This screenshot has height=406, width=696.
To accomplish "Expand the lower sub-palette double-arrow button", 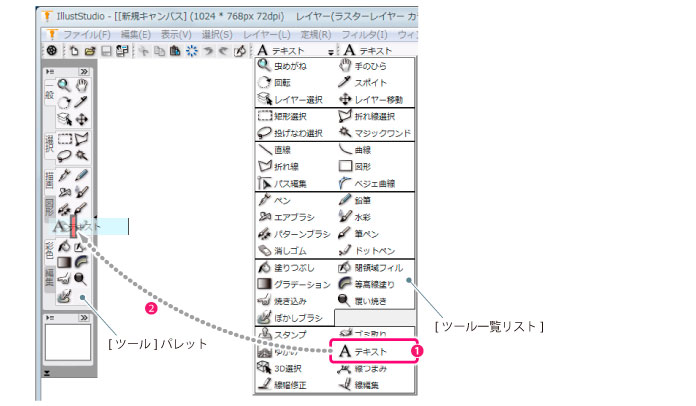I will tap(84, 318).
